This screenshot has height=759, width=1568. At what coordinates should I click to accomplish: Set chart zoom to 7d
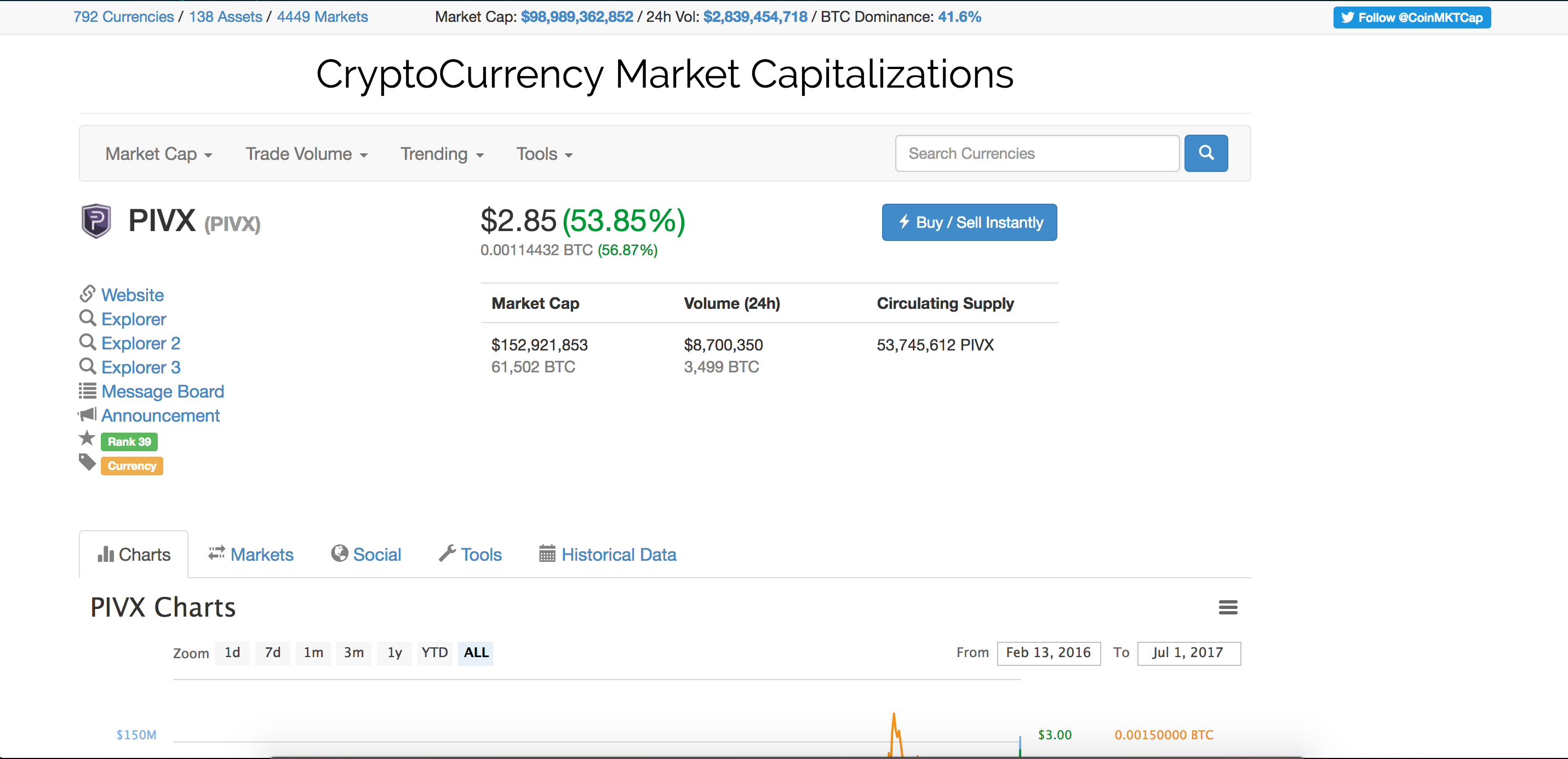(x=273, y=653)
